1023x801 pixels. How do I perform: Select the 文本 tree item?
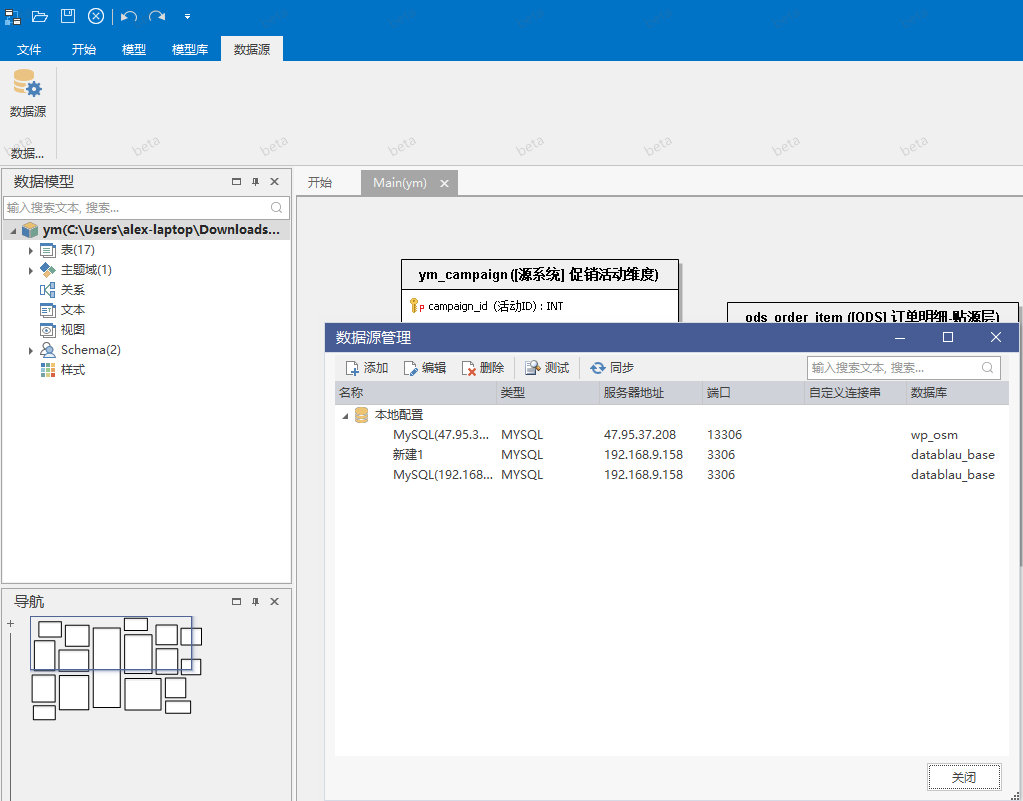click(72, 310)
